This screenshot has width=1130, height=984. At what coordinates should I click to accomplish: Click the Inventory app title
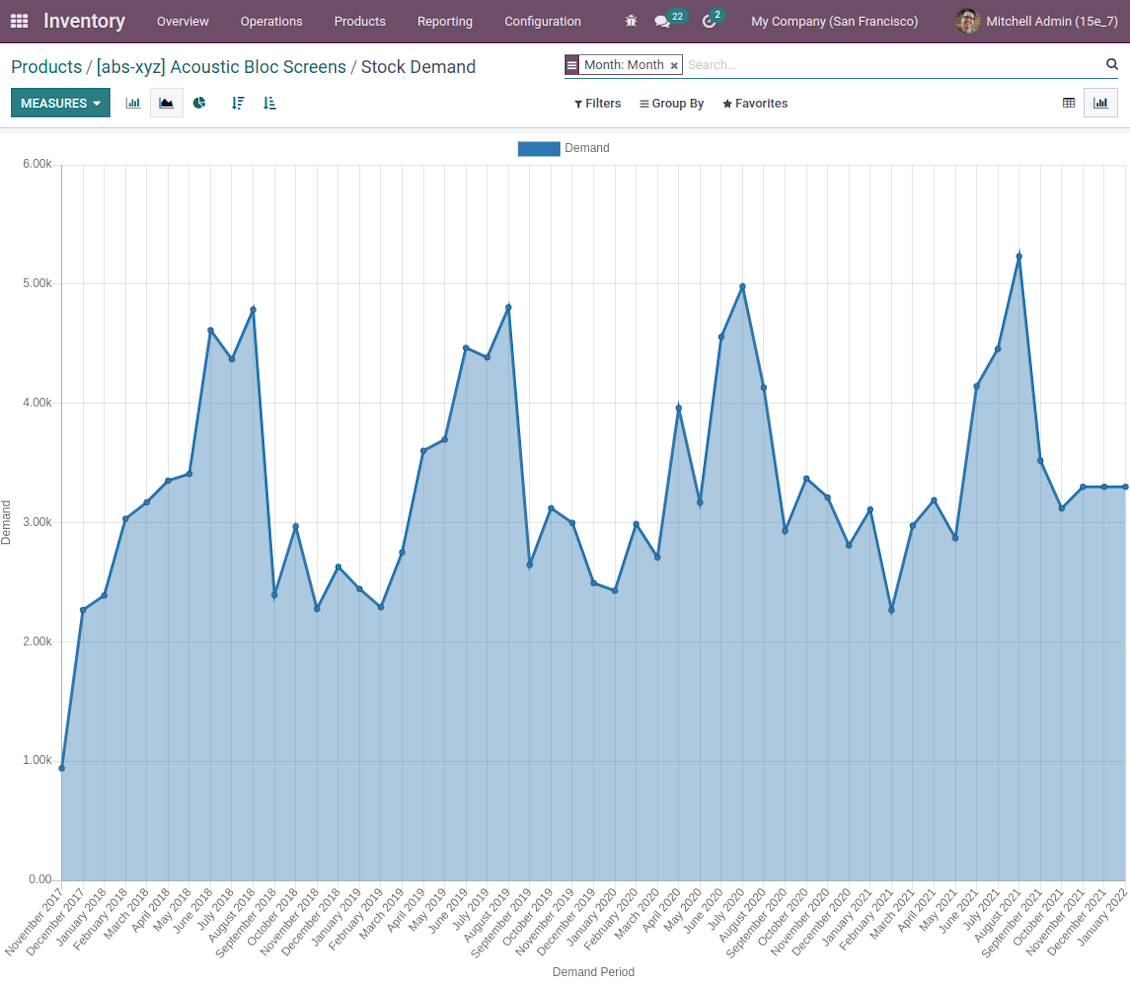[x=84, y=21]
